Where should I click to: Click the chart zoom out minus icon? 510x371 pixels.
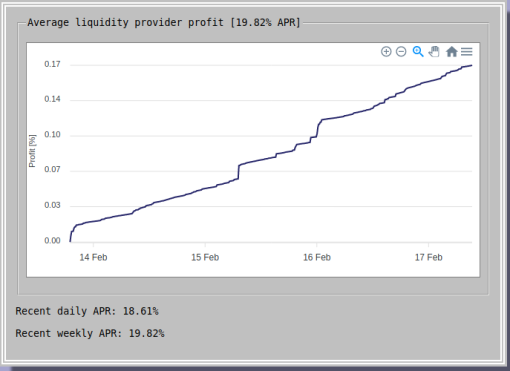(x=401, y=52)
